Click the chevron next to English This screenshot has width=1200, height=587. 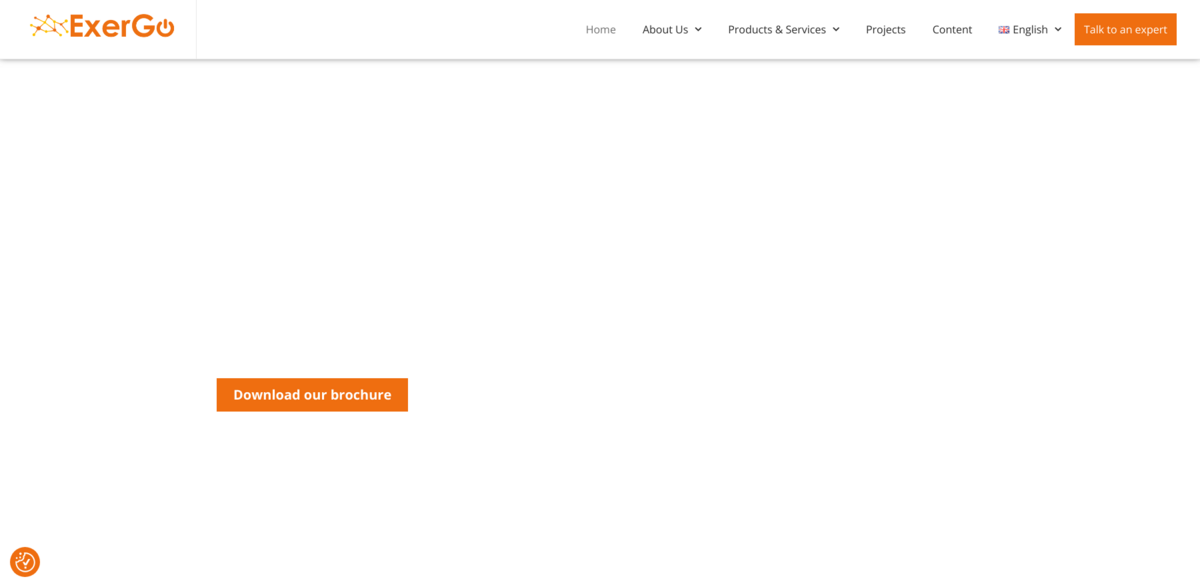(x=1057, y=30)
